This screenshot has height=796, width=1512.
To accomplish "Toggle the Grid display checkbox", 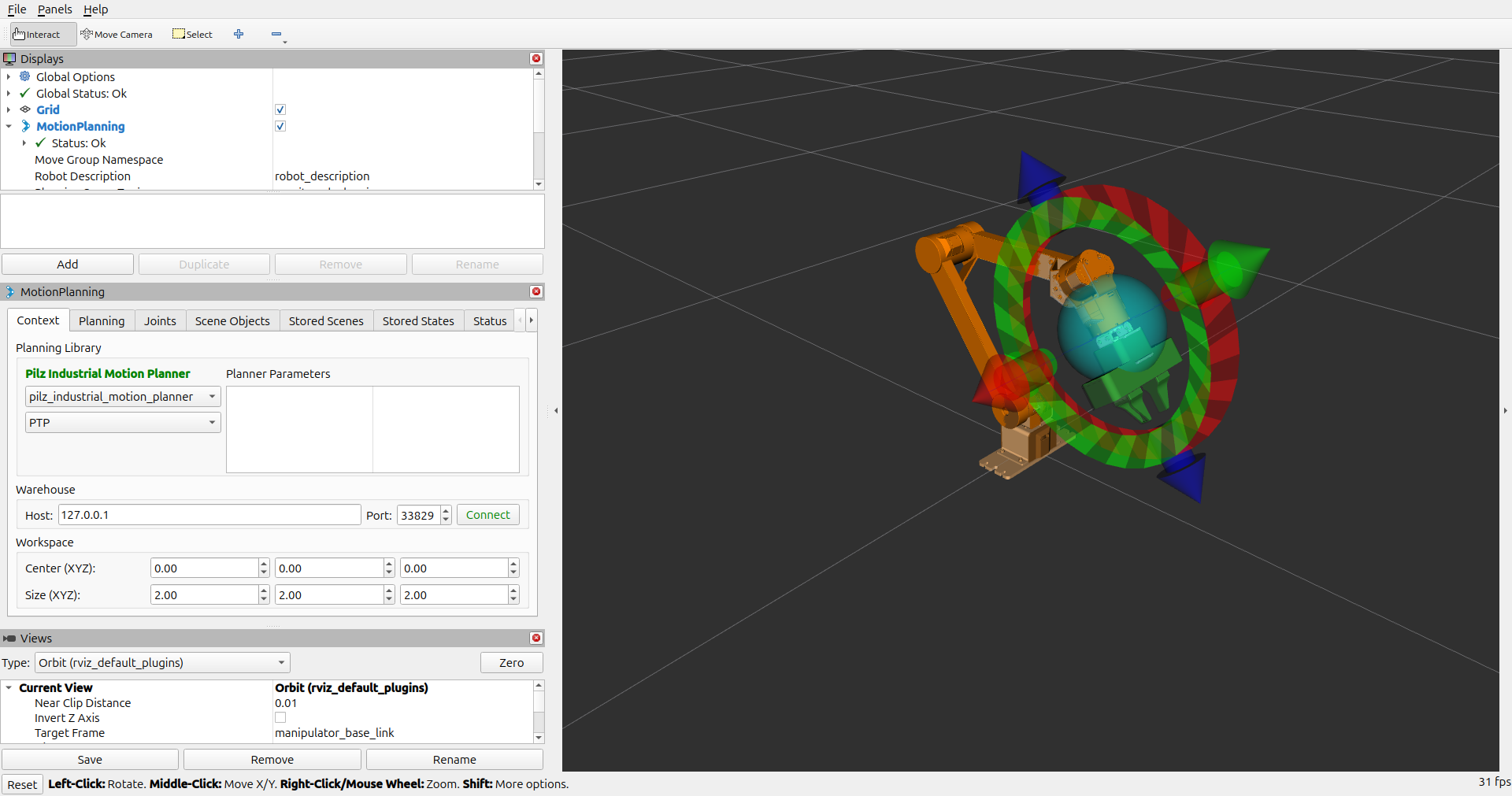I will pyautogui.click(x=280, y=109).
